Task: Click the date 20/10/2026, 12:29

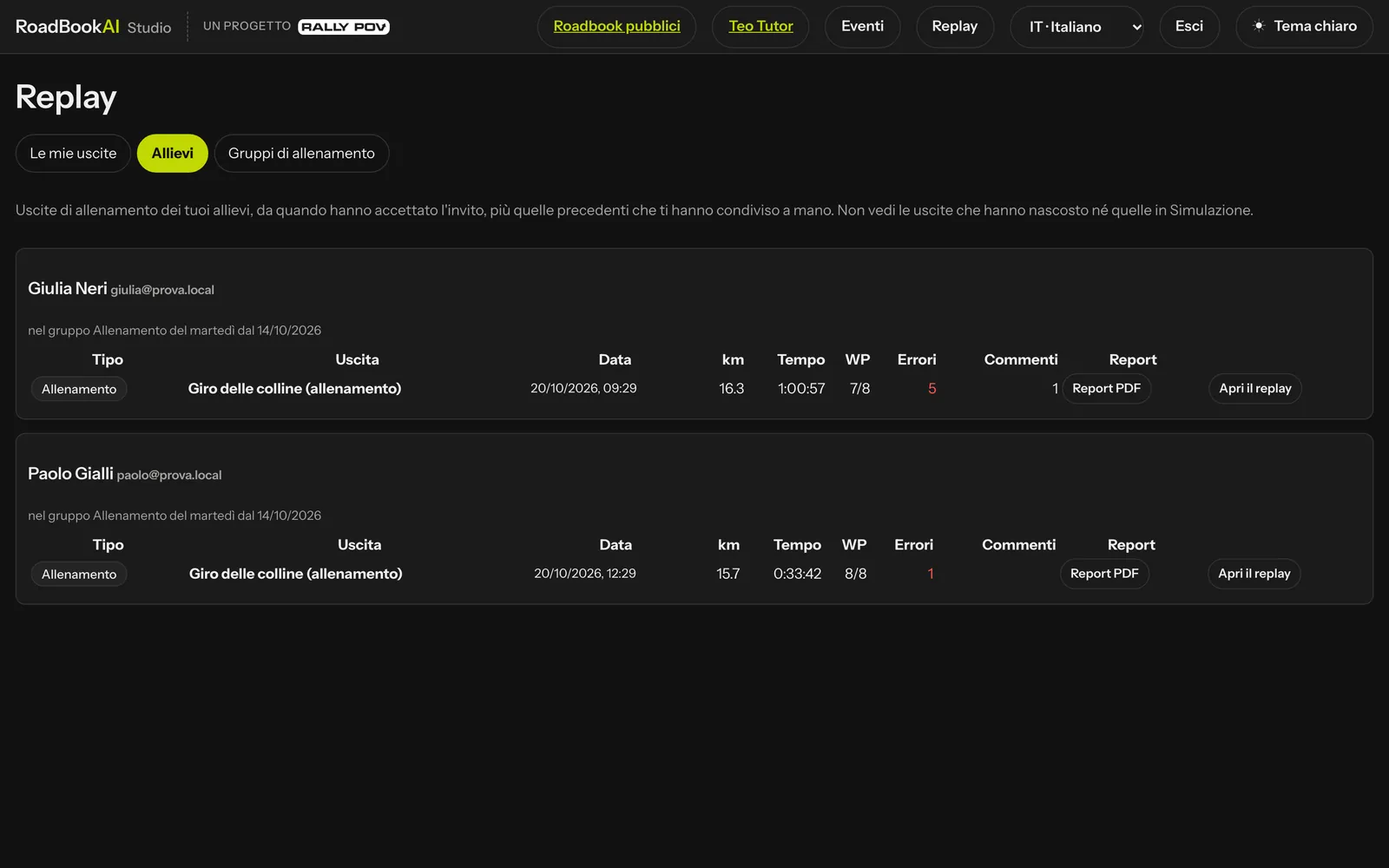Action: (585, 574)
